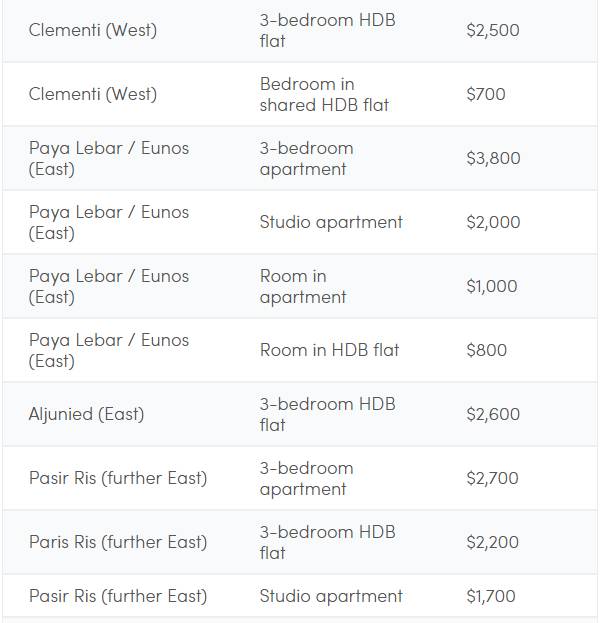Viewport: 602px width, 623px height.
Task: Click the 'Paris Ris (further East)' cell
Action: [x=118, y=542]
